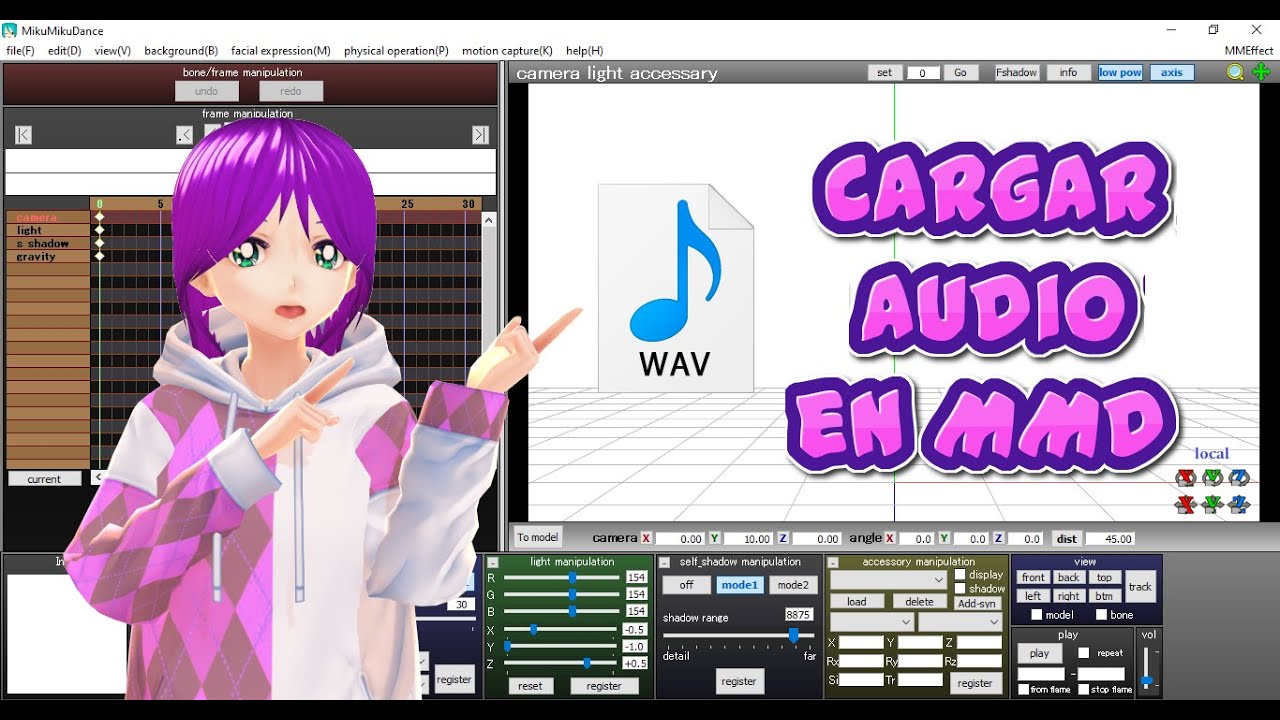Switch self shadow to mode2
The image size is (1280, 720).
click(793, 585)
